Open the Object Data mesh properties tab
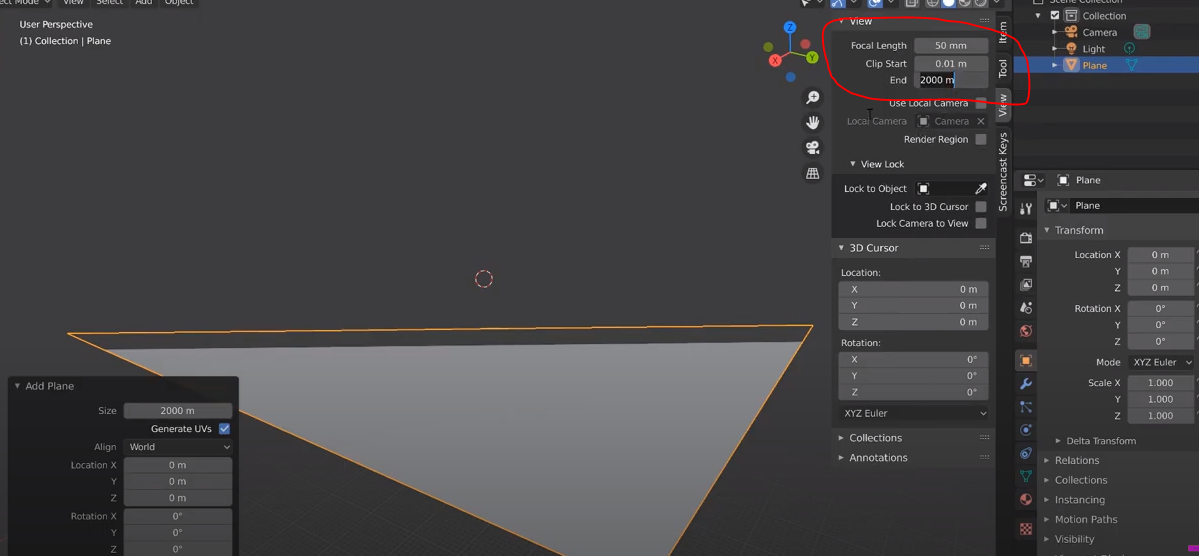Image resolution: width=1199 pixels, height=556 pixels. pyautogui.click(x=1026, y=476)
